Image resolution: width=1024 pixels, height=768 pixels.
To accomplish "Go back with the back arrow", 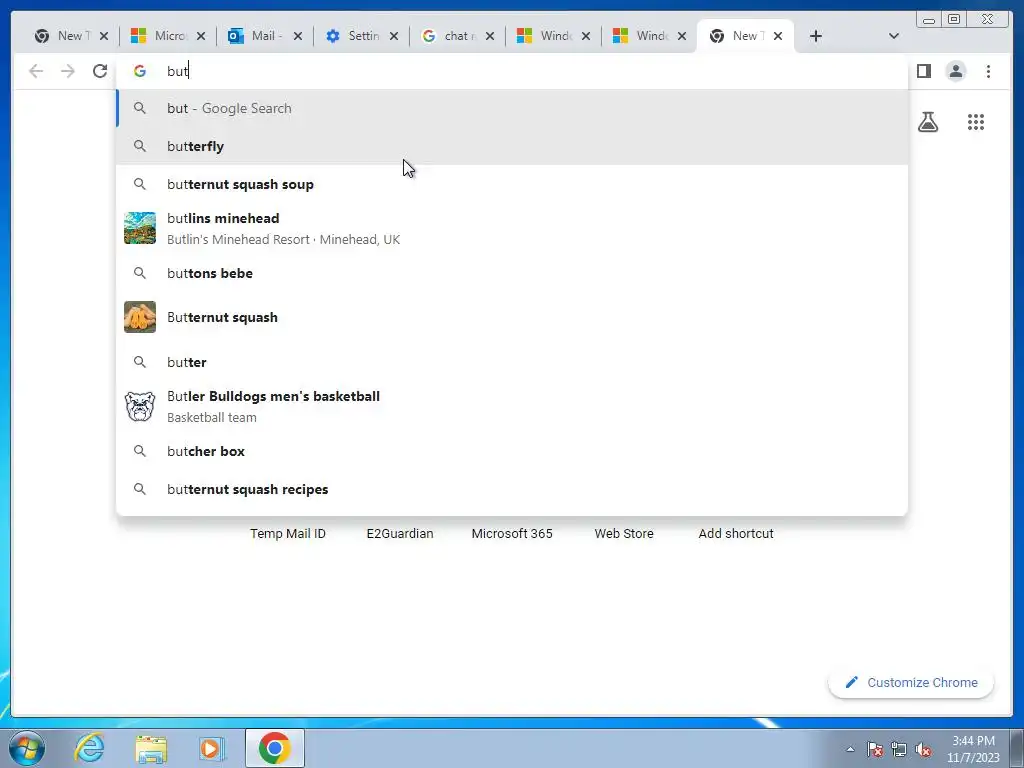I will click(36, 71).
